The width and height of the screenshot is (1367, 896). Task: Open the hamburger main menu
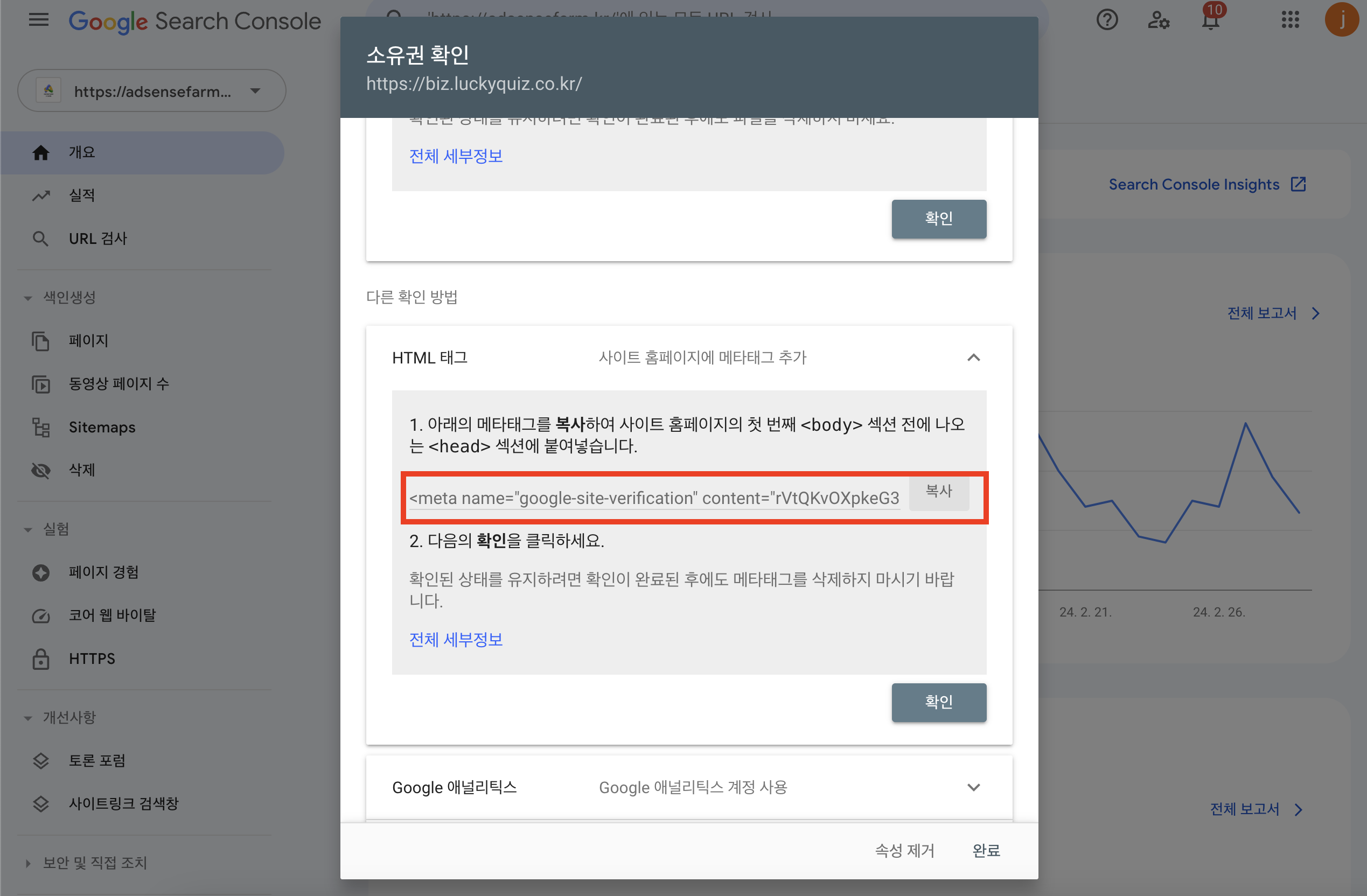click(39, 20)
